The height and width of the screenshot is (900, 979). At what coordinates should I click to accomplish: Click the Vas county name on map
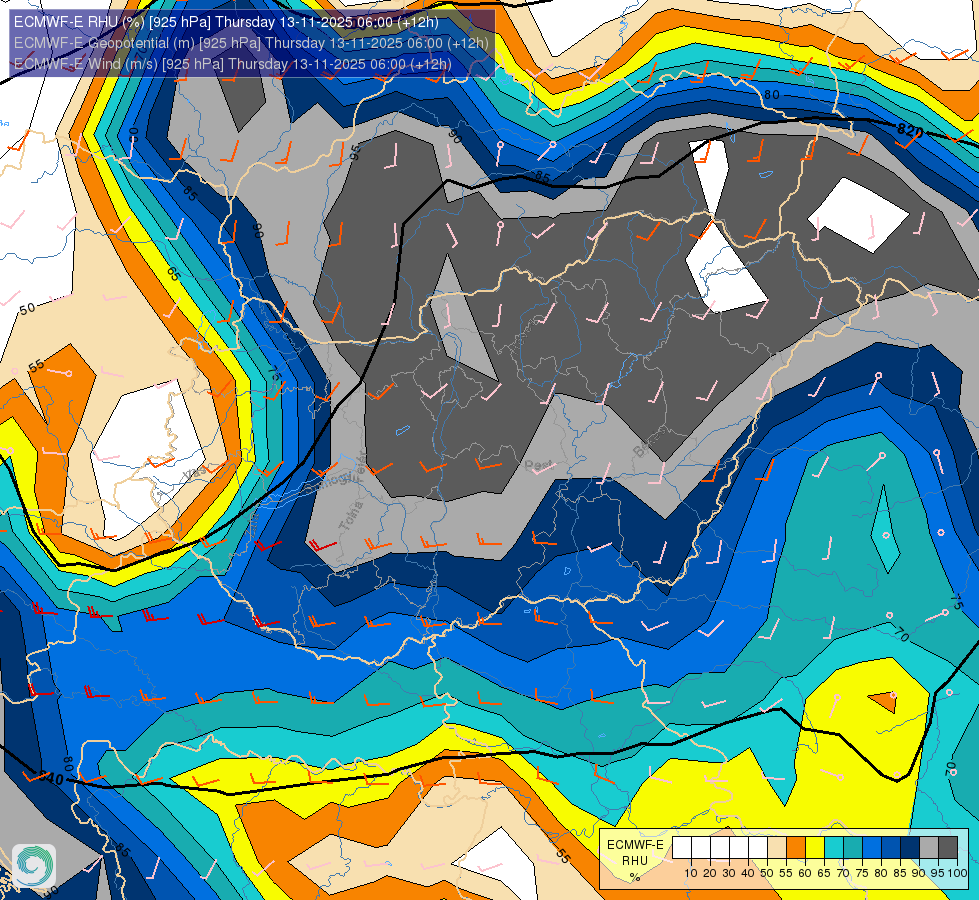tap(195, 474)
